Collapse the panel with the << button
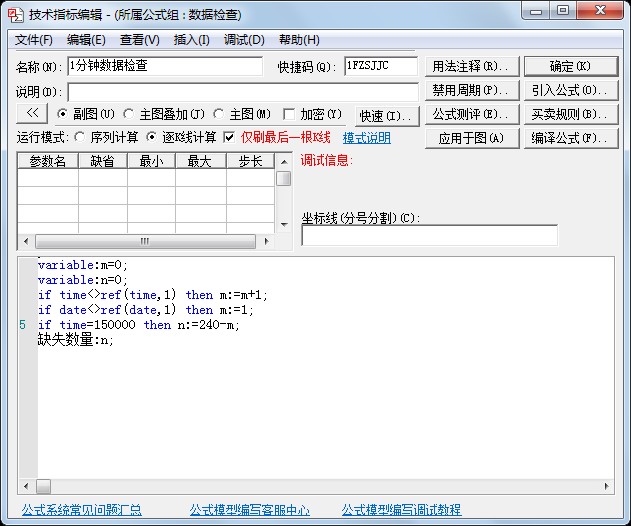631x526 pixels. pyautogui.click(x=32, y=114)
